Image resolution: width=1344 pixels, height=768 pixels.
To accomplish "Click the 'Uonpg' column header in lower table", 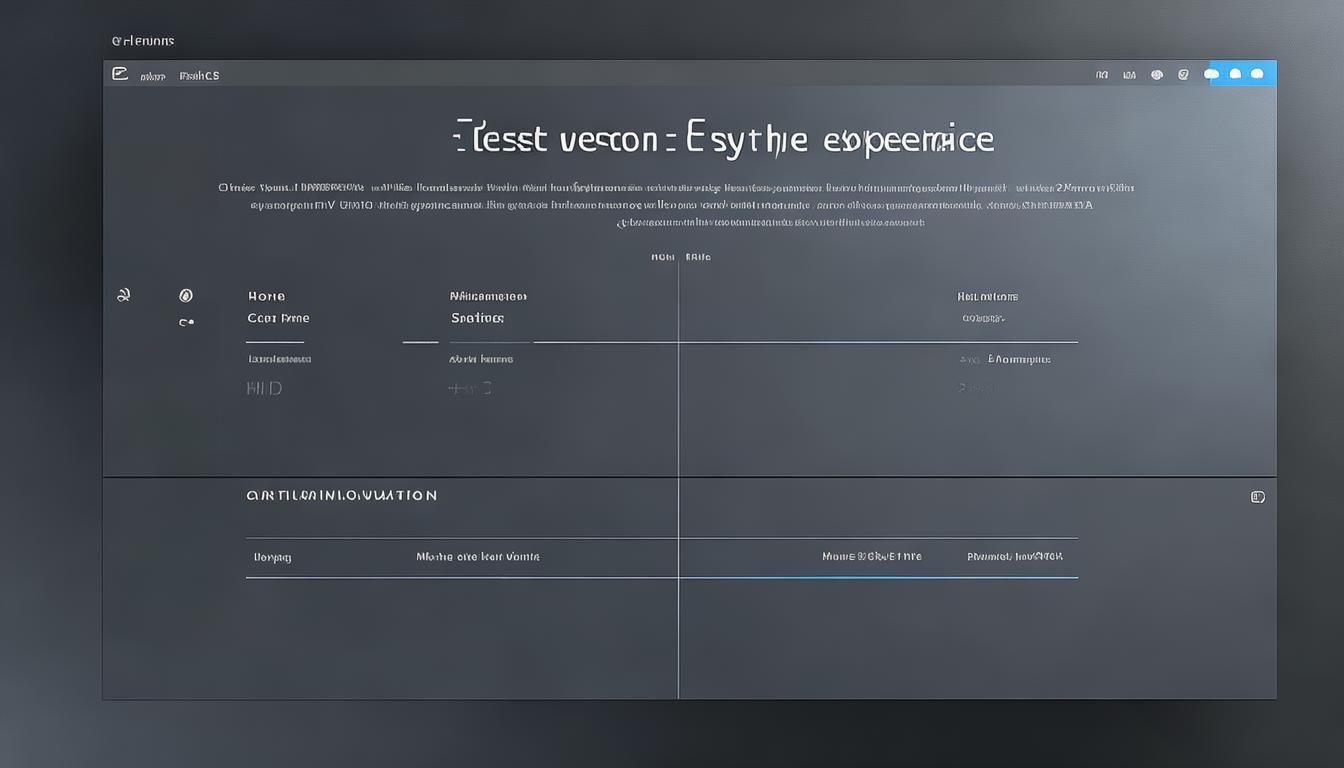I will coord(272,557).
